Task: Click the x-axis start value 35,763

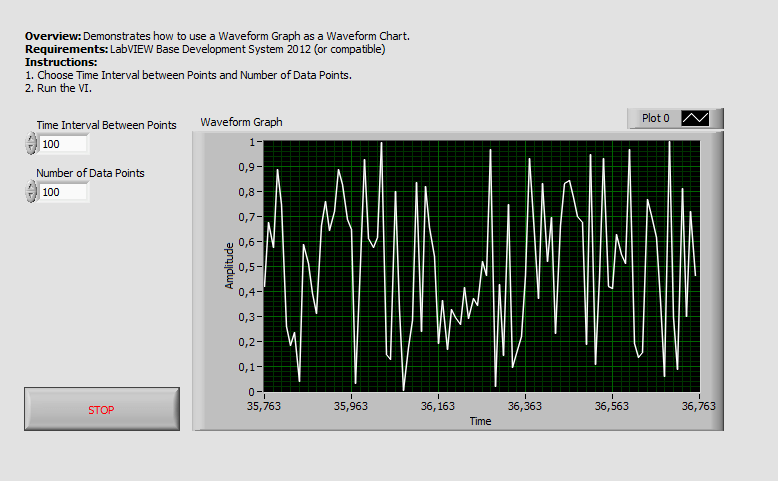Action: 264,406
